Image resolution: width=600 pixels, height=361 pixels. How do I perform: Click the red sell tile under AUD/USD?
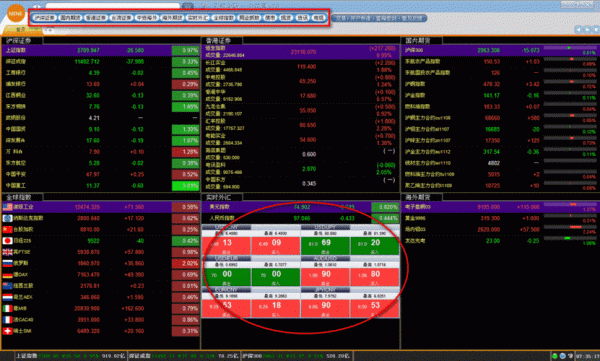click(x=325, y=277)
